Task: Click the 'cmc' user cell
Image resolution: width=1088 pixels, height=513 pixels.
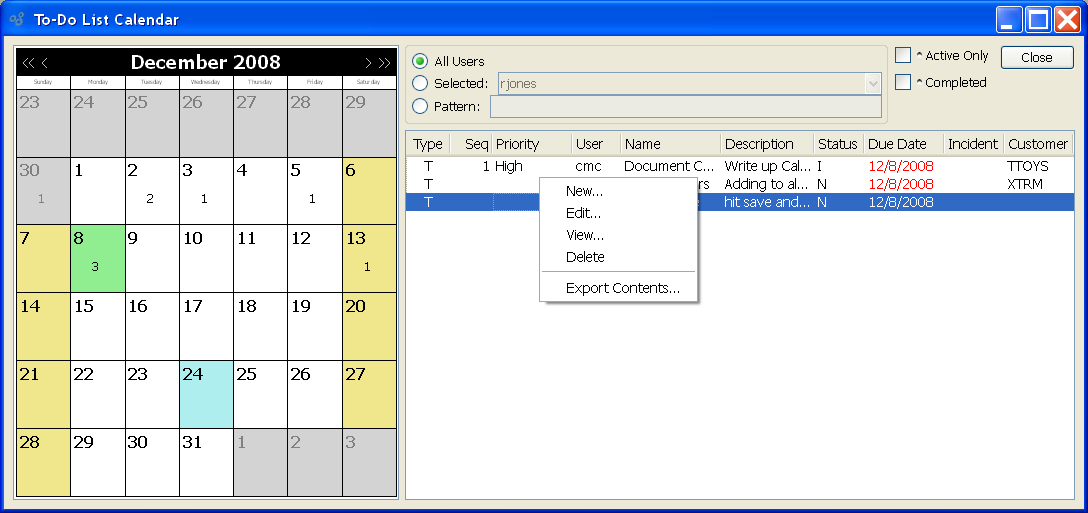Action: tap(588, 166)
